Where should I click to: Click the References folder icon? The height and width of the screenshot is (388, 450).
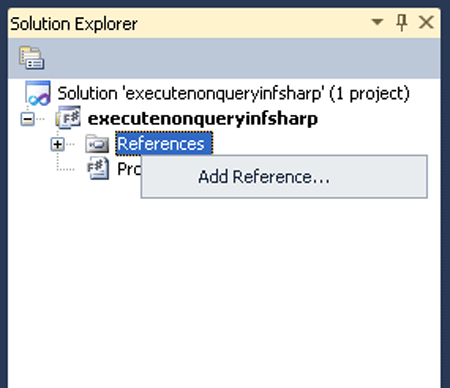click(x=97, y=144)
